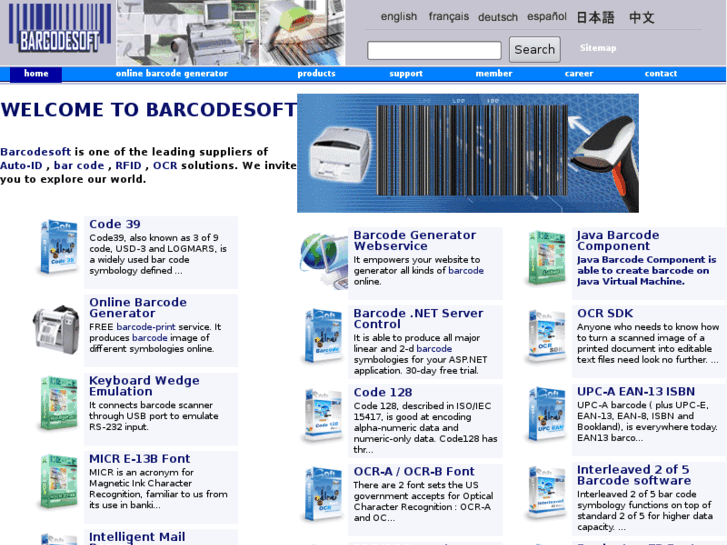Click the Code 128 product box icon
The image size is (727, 545).
click(323, 415)
